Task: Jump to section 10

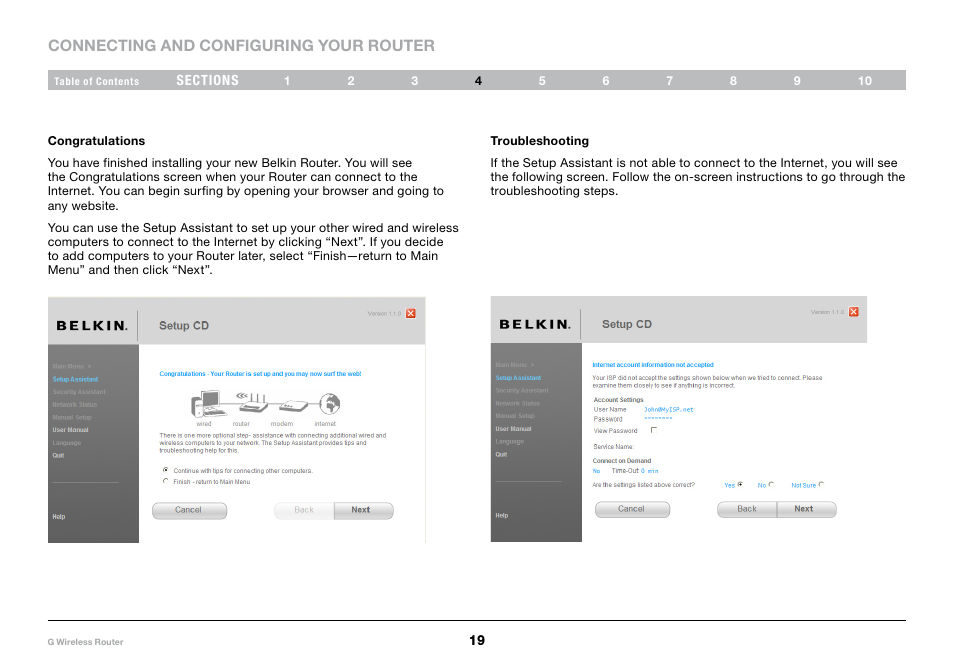Action: 865,81
